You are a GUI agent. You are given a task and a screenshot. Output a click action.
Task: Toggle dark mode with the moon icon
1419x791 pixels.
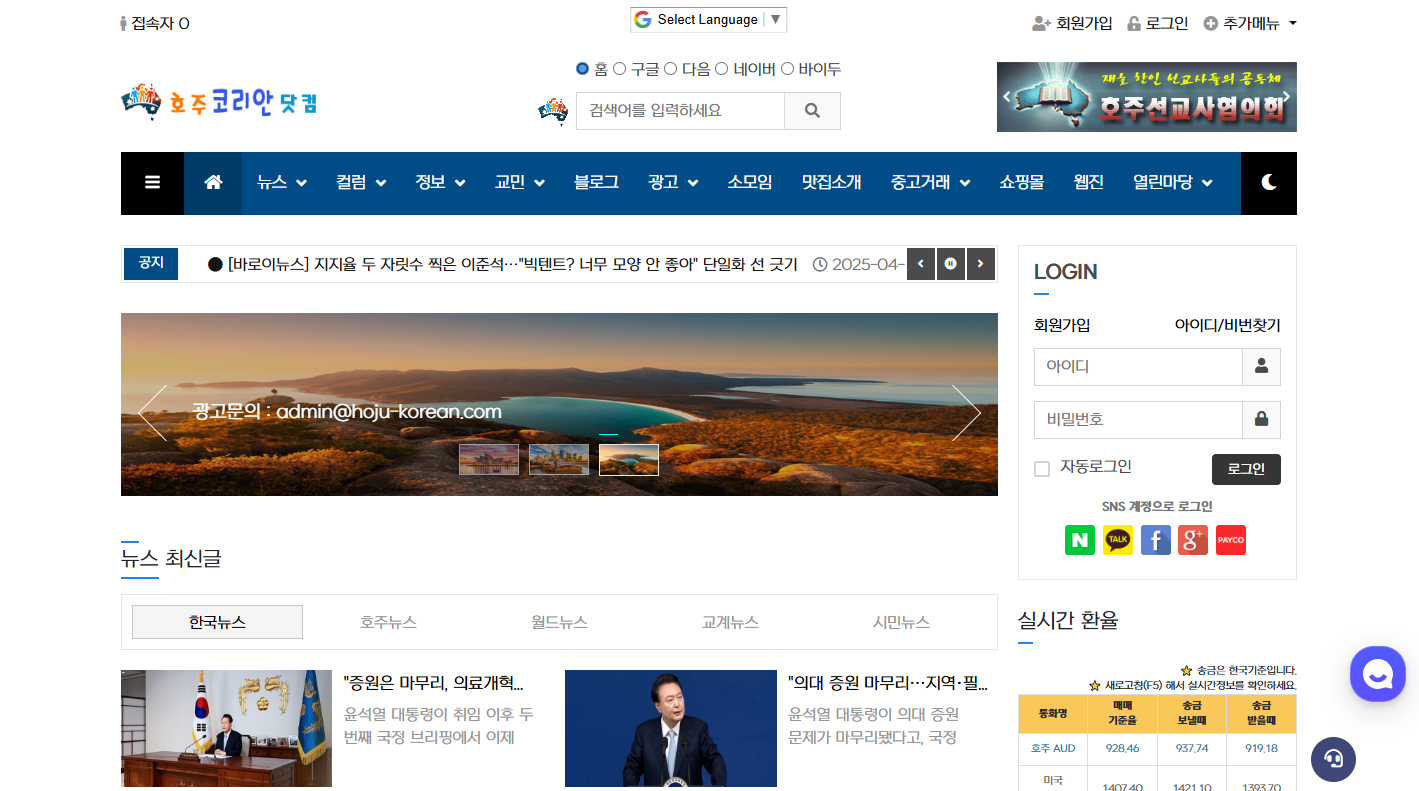pyautogui.click(x=1269, y=184)
